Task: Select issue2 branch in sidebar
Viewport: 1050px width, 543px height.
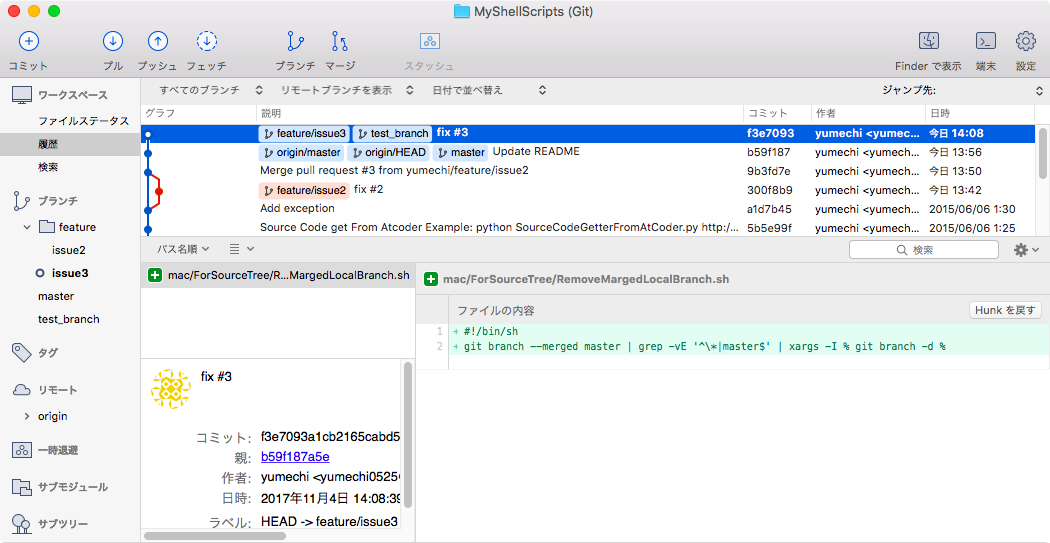Action: tap(68, 250)
